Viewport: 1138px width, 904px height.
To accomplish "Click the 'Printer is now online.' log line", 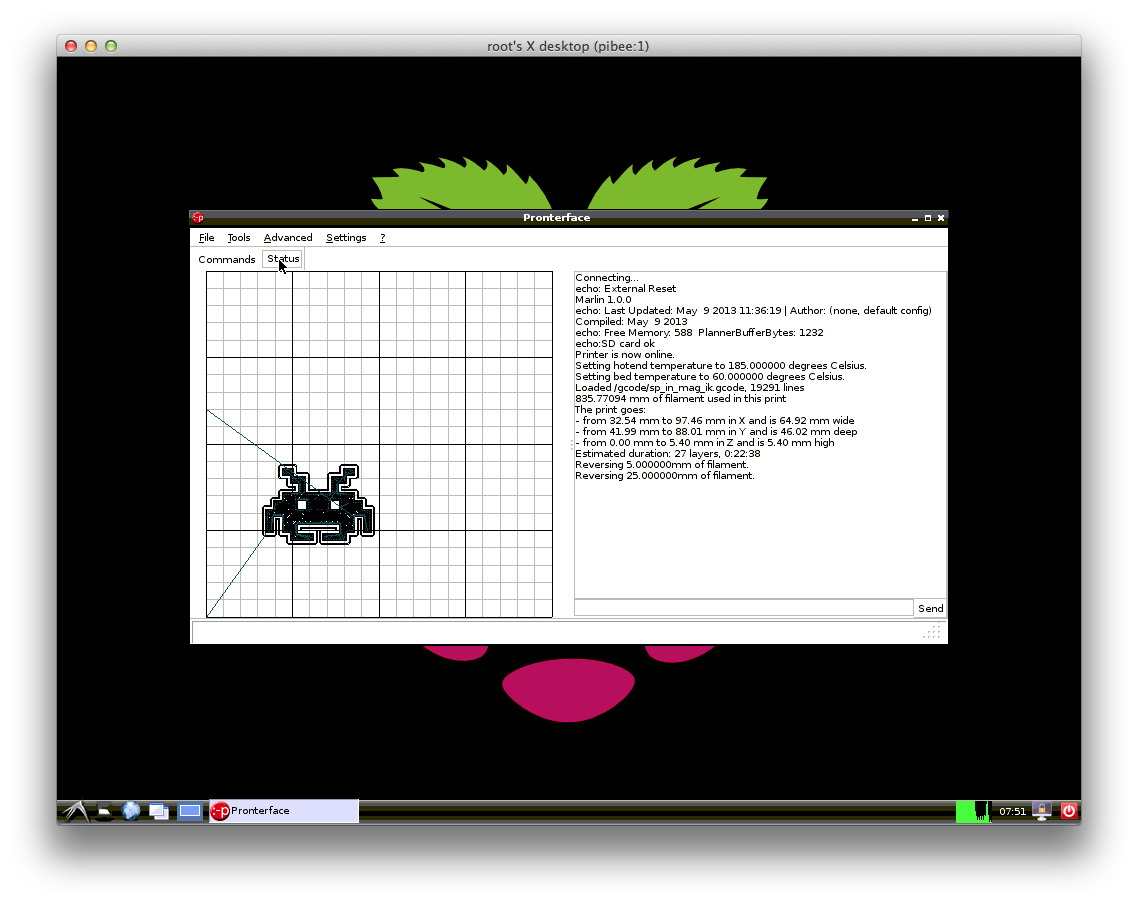I will click(625, 355).
